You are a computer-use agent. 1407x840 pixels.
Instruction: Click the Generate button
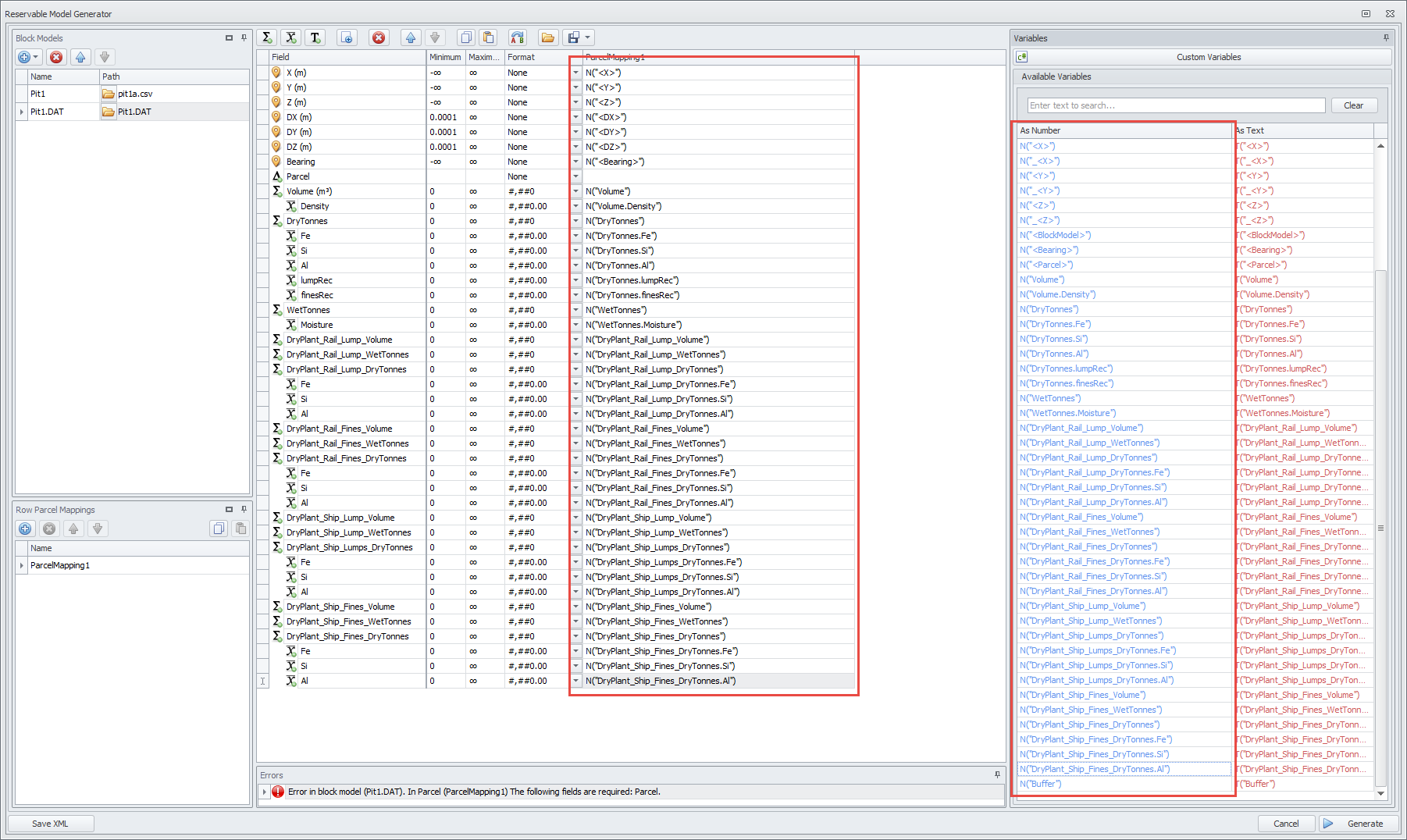tap(1355, 824)
